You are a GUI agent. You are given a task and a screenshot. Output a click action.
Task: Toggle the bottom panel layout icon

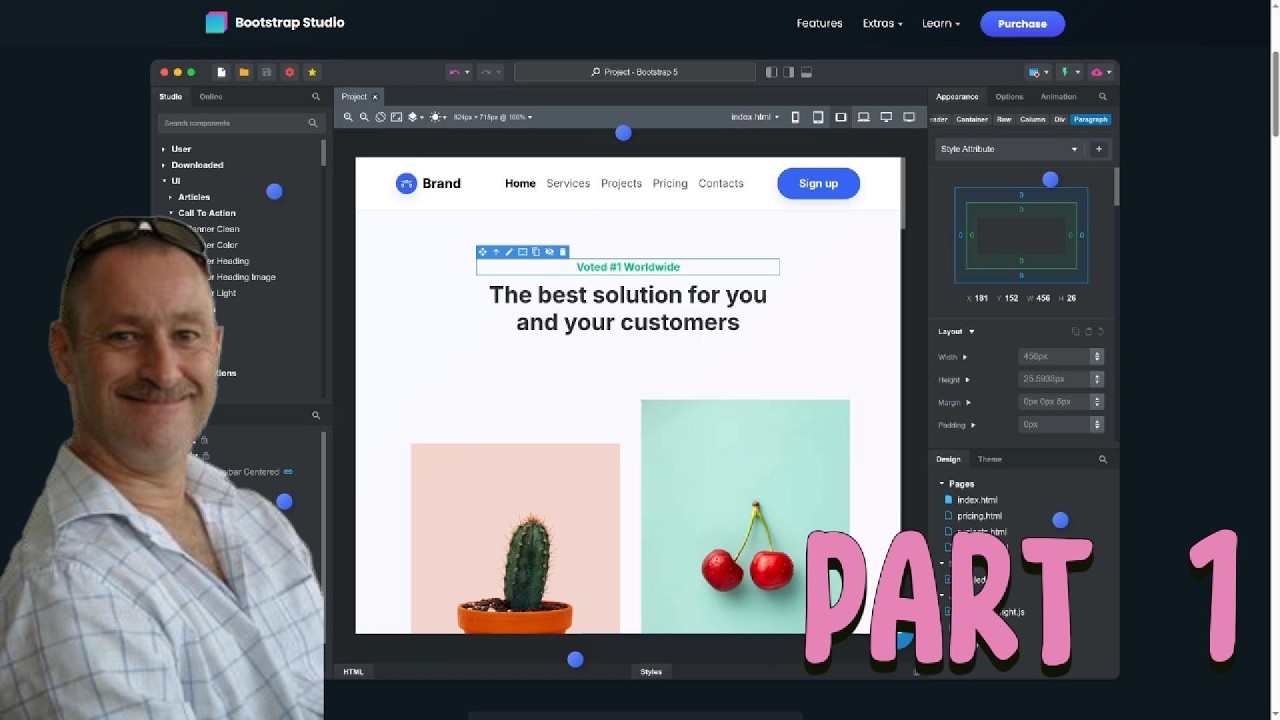807,72
